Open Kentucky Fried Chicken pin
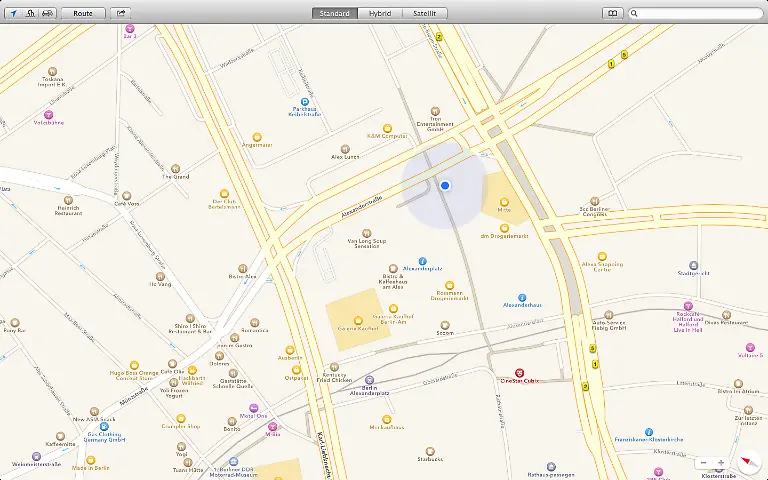Image resolution: width=768 pixels, height=480 pixels. [334, 367]
